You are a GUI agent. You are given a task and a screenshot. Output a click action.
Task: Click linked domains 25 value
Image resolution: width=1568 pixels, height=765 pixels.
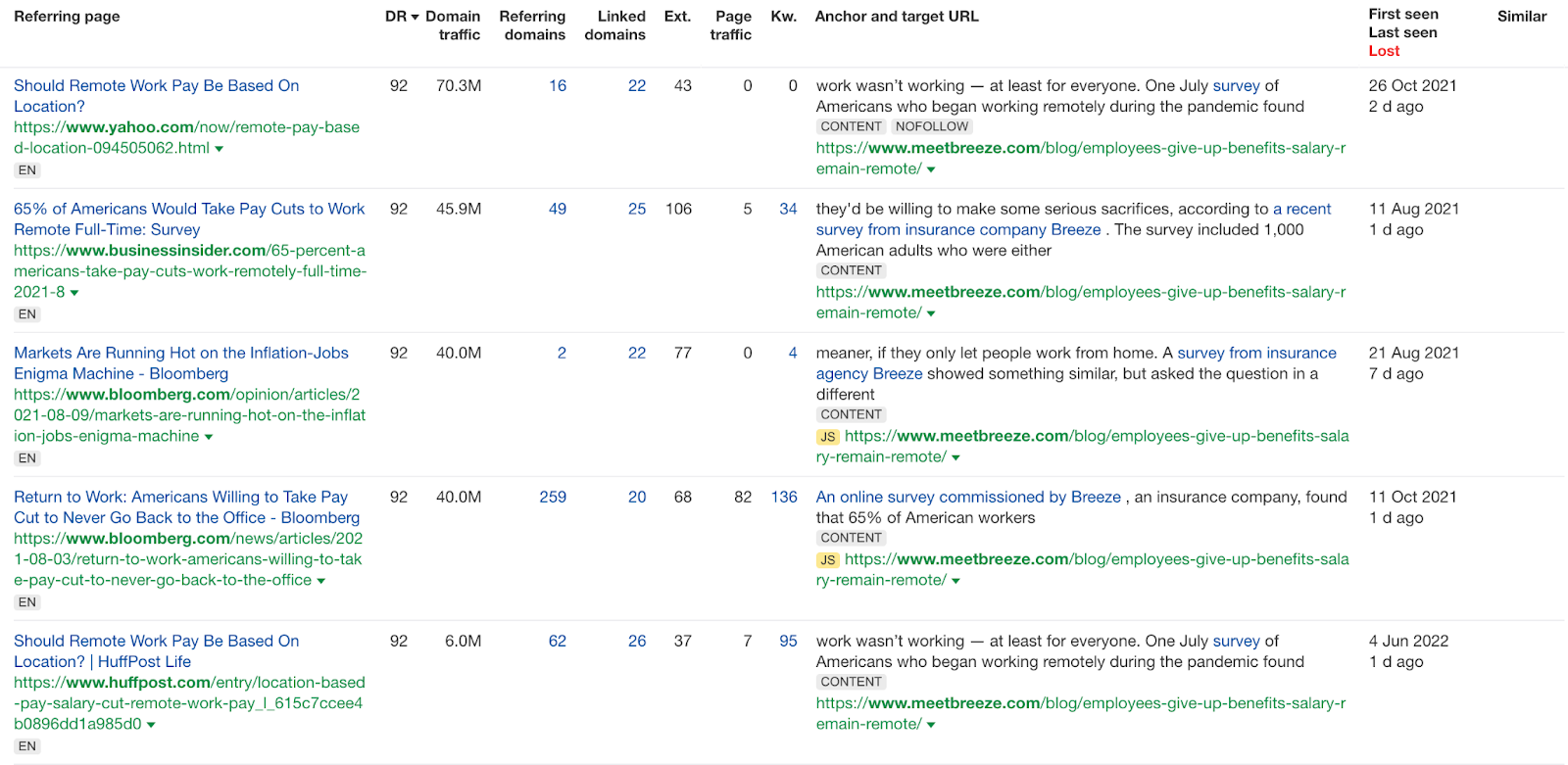pos(637,210)
